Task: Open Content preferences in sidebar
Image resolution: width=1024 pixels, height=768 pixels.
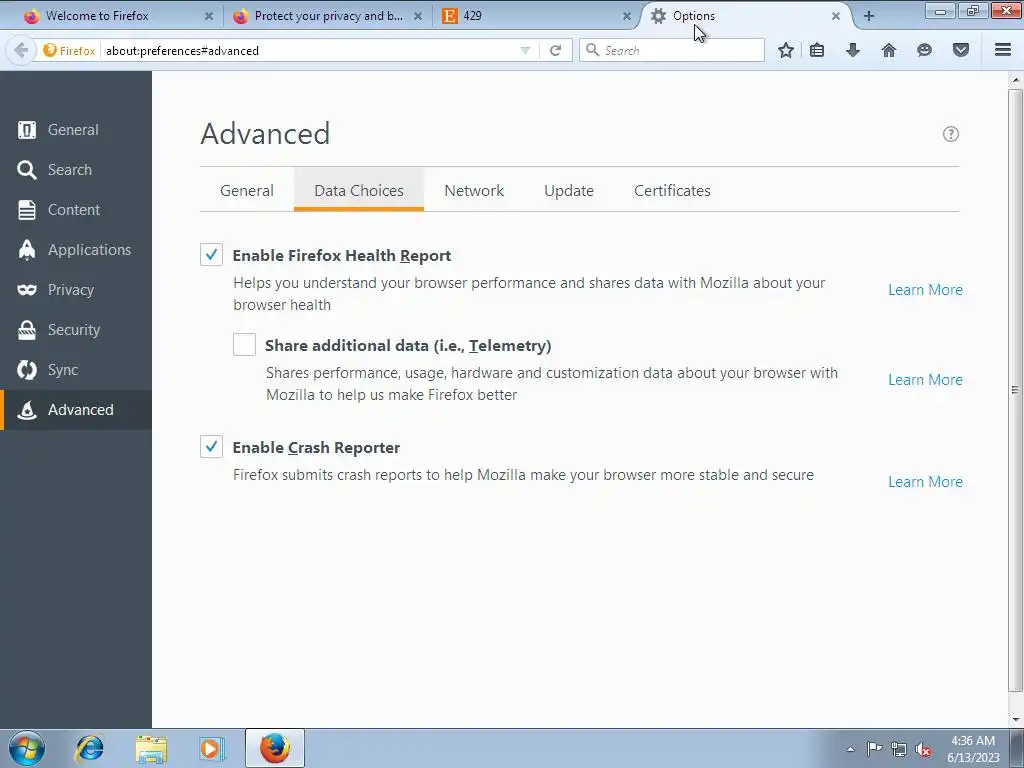Action: pos(76,210)
